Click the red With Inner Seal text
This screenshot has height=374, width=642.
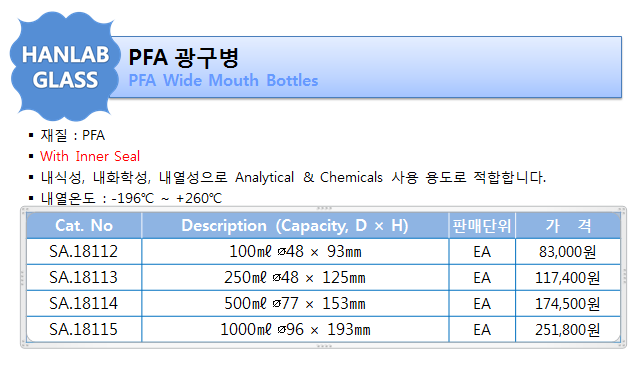90,156
